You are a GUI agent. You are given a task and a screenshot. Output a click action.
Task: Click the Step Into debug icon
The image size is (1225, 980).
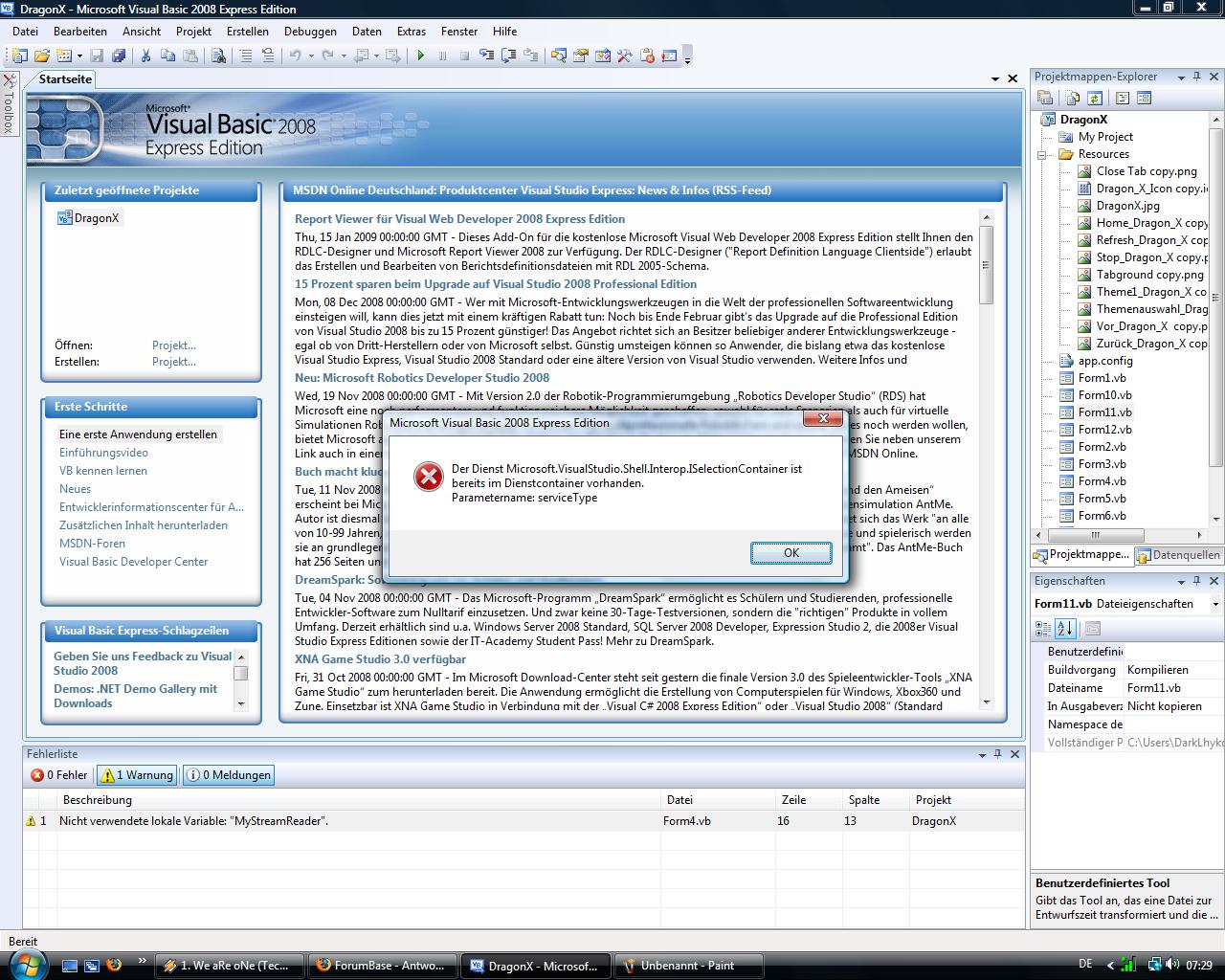tap(487, 56)
